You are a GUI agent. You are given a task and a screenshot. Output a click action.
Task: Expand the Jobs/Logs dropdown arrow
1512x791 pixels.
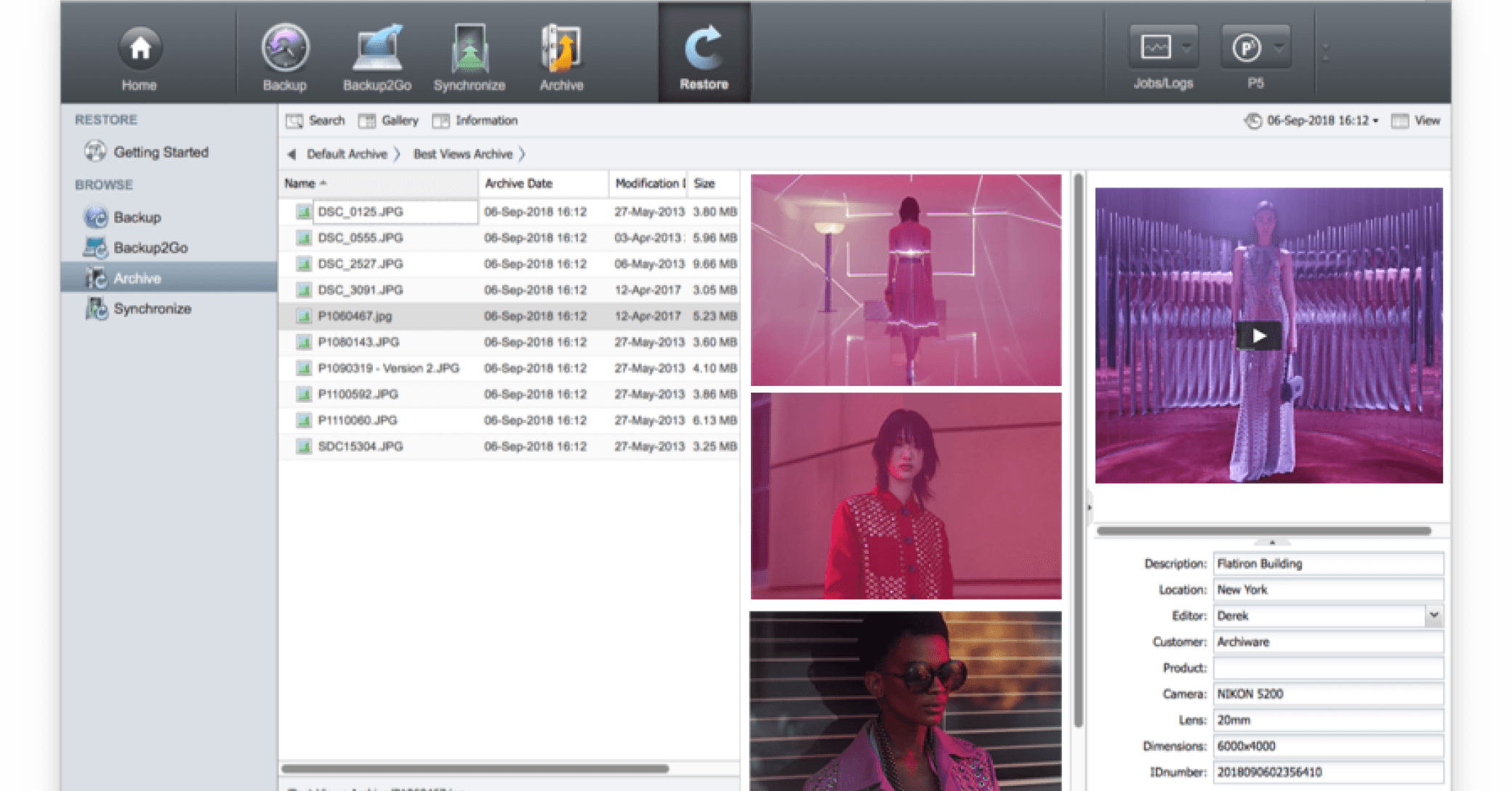pos(1187,48)
